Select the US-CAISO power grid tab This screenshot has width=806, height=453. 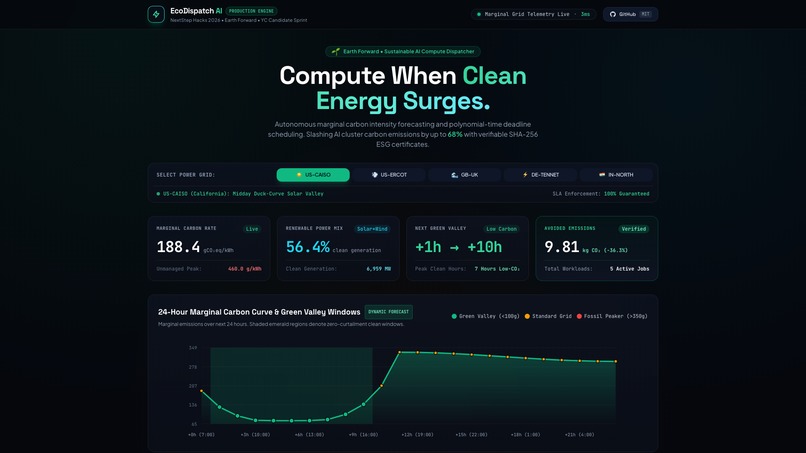(x=313, y=175)
